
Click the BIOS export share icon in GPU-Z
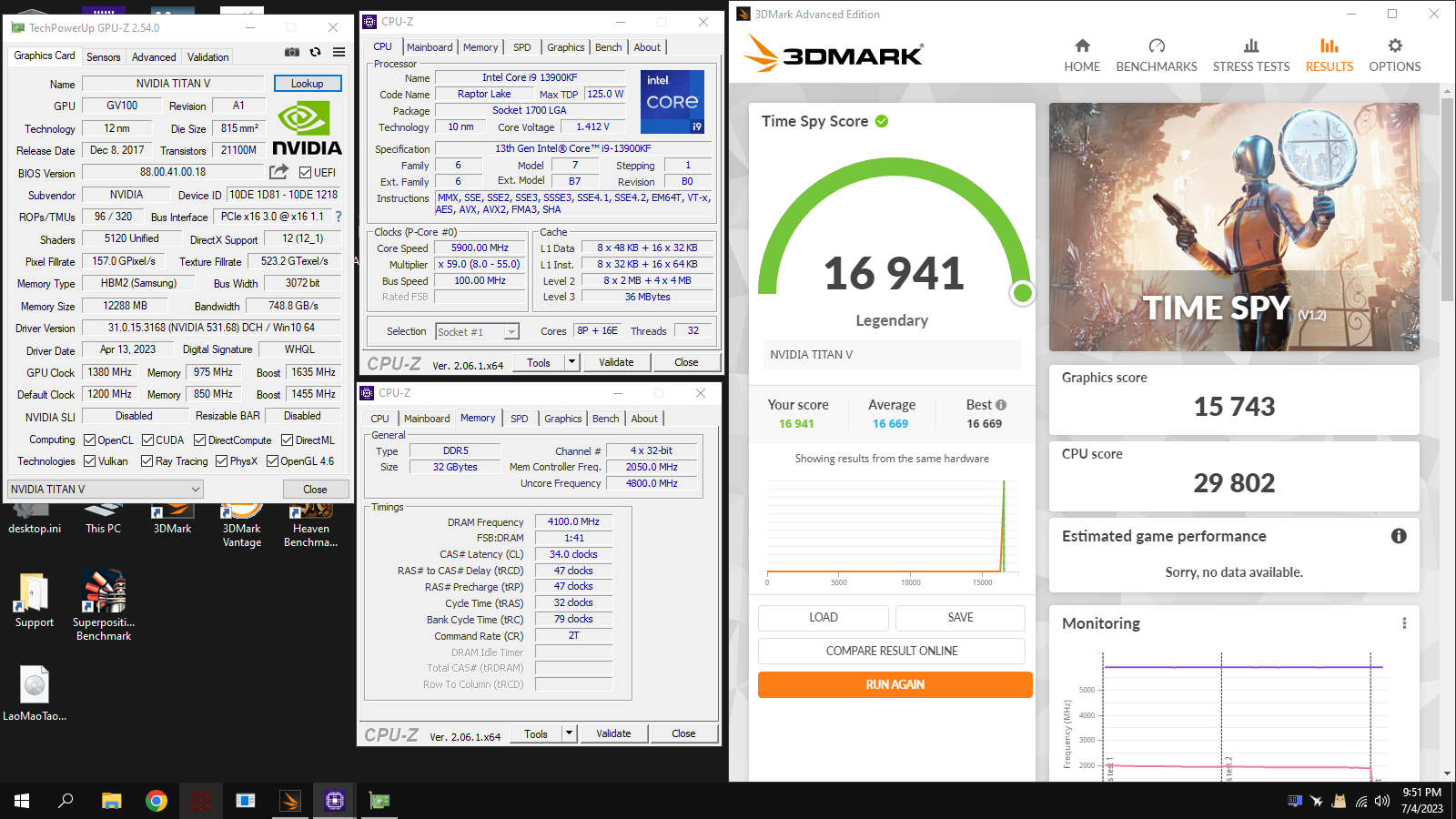(278, 172)
